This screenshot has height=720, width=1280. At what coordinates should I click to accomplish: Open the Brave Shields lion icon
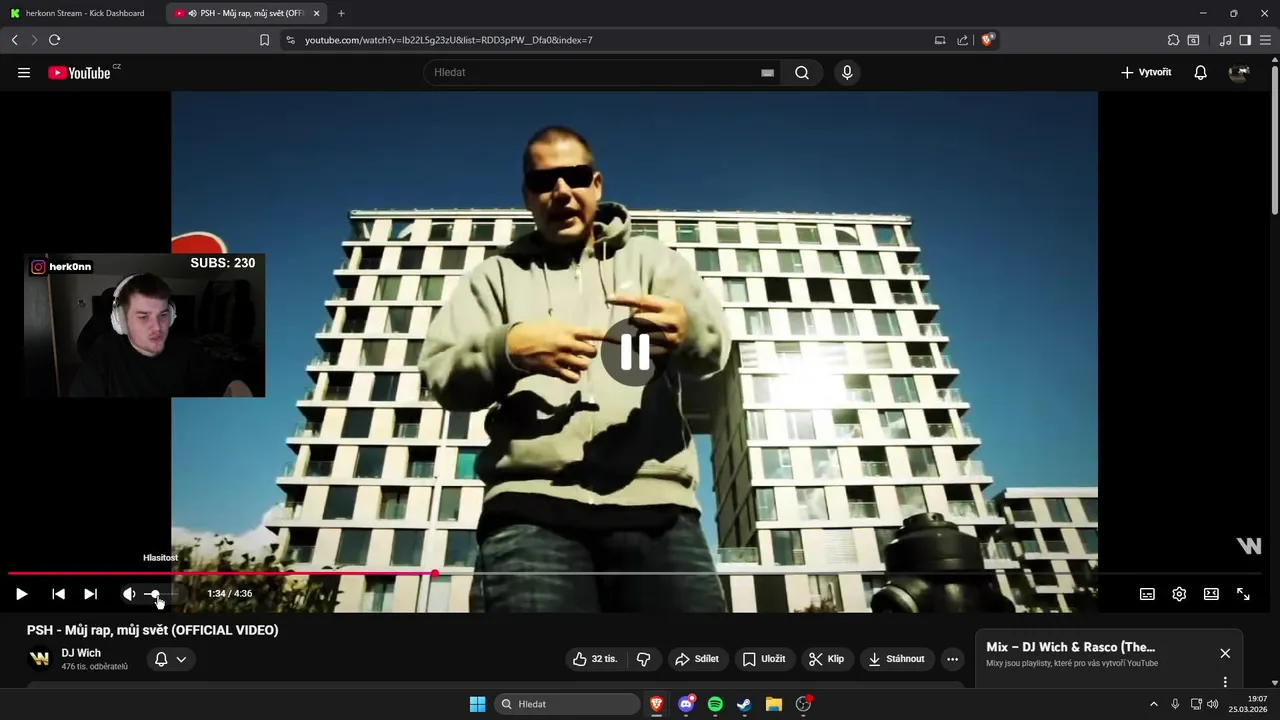(988, 40)
